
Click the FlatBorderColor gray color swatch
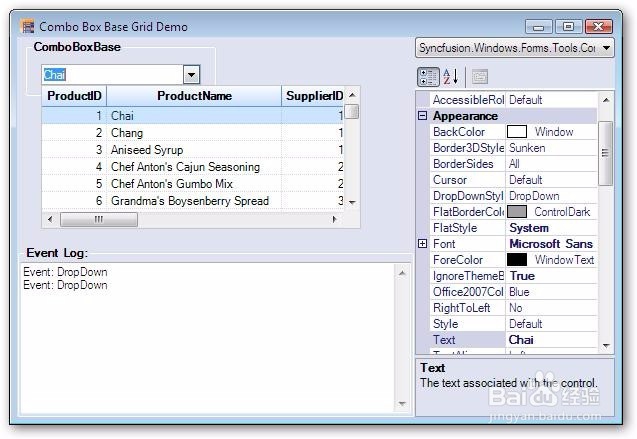coord(517,212)
